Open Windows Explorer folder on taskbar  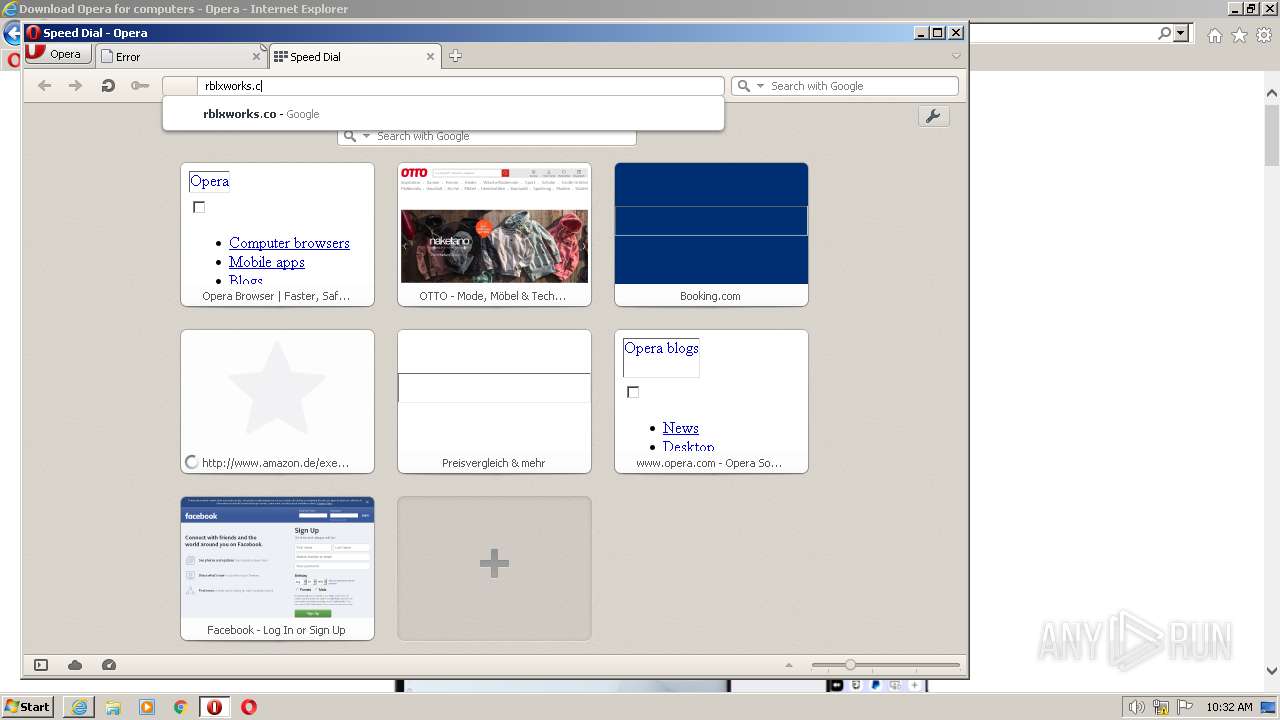pyautogui.click(x=113, y=706)
